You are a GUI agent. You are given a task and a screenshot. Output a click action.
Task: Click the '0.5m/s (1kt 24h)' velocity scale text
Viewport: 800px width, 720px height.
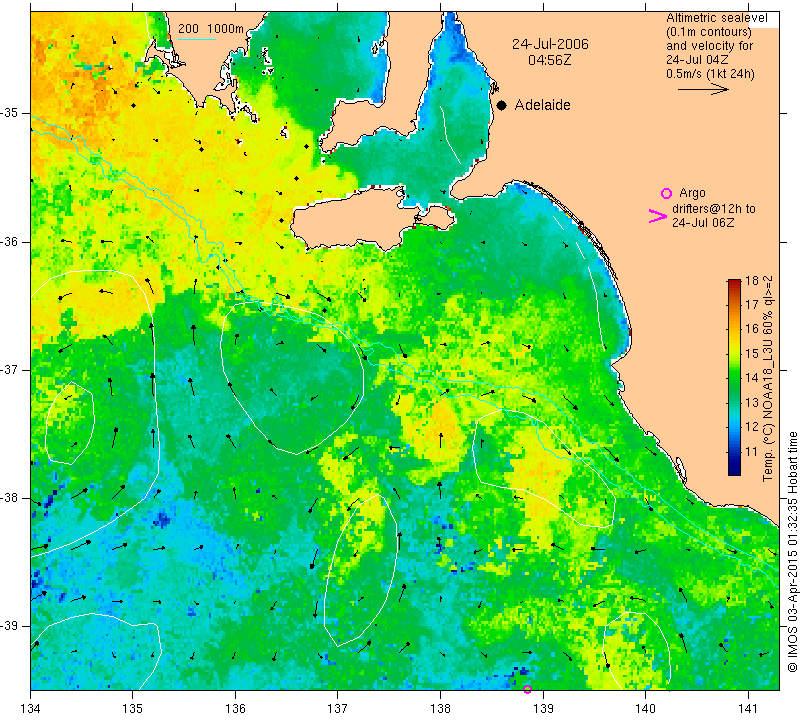coord(710,73)
